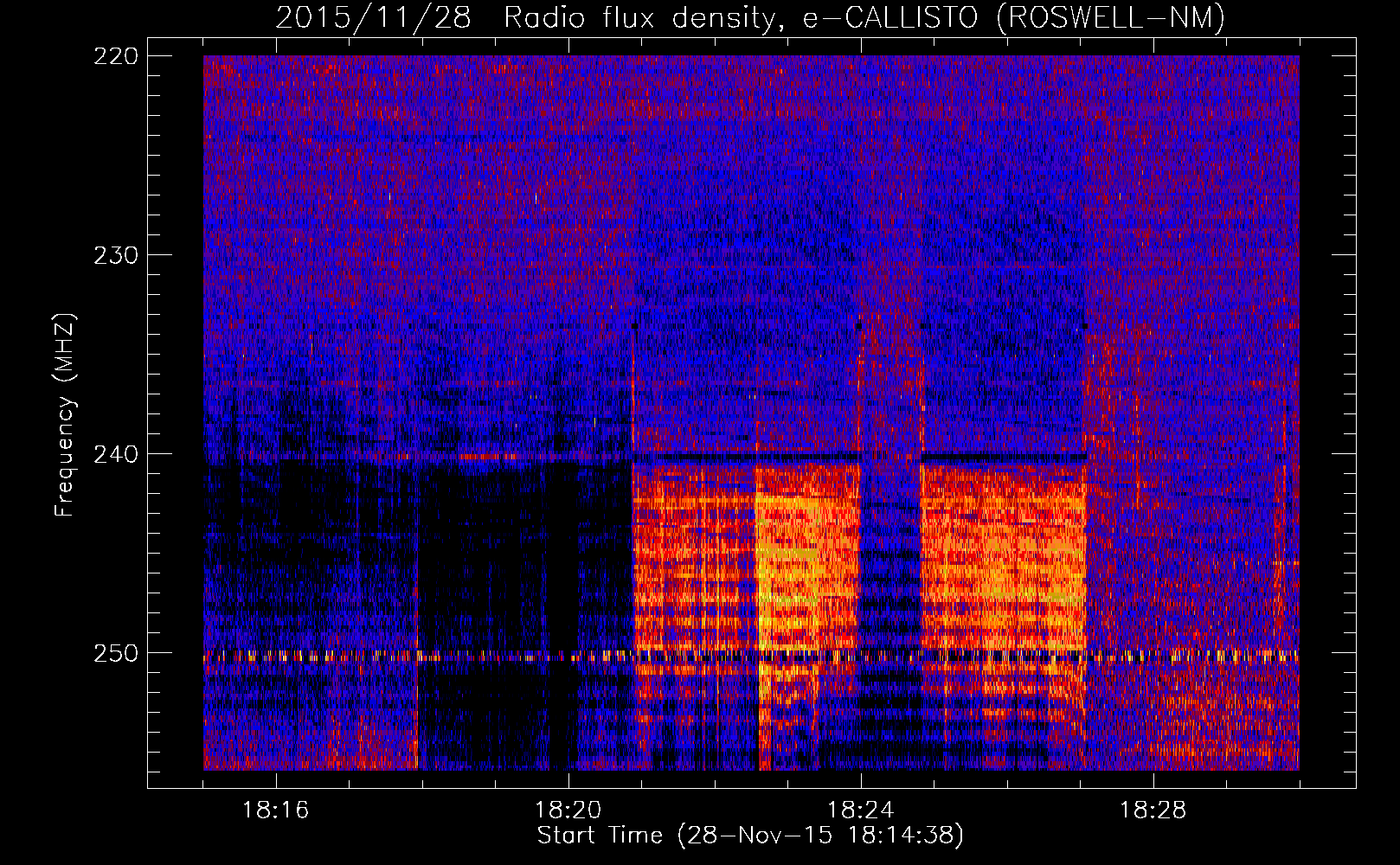Click the 18:16 time tick label
The width and height of the screenshot is (1400, 865).
click(x=276, y=811)
